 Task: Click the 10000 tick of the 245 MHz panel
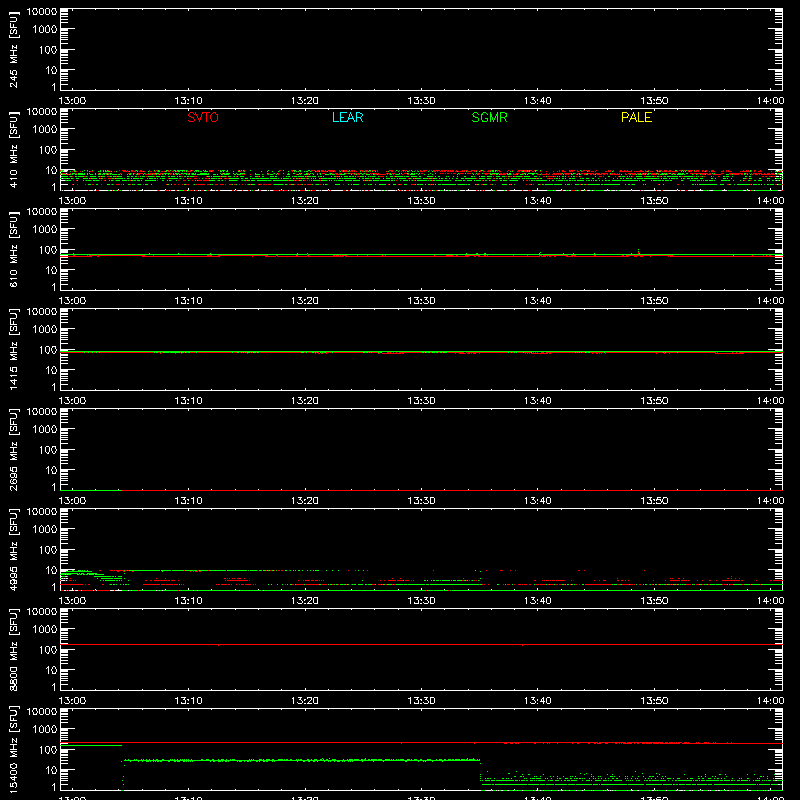click(42, 12)
